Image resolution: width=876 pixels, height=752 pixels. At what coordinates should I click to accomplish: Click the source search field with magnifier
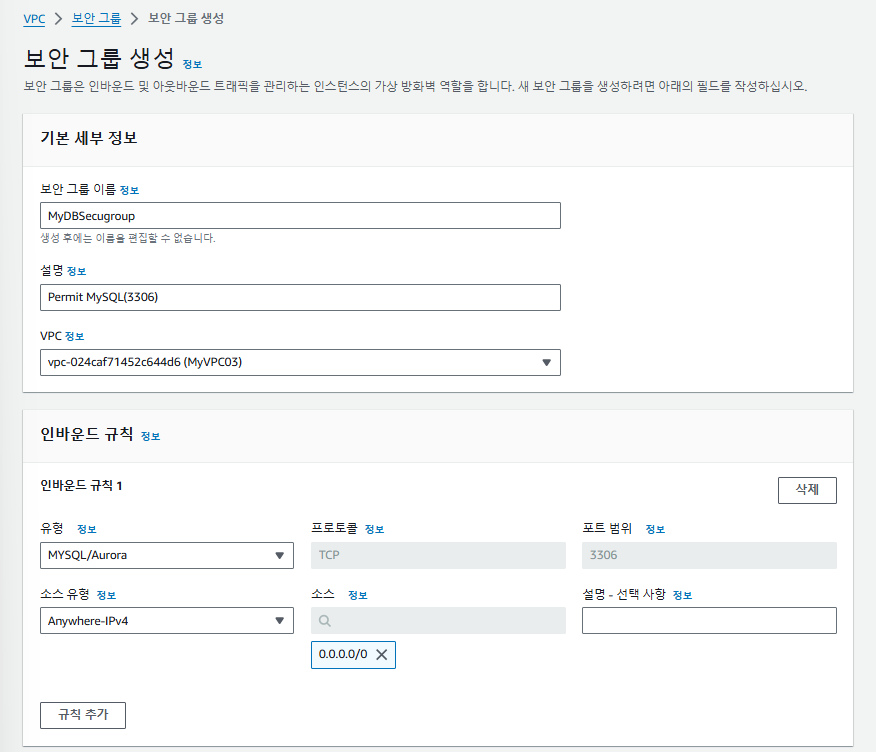click(x=438, y=621)
